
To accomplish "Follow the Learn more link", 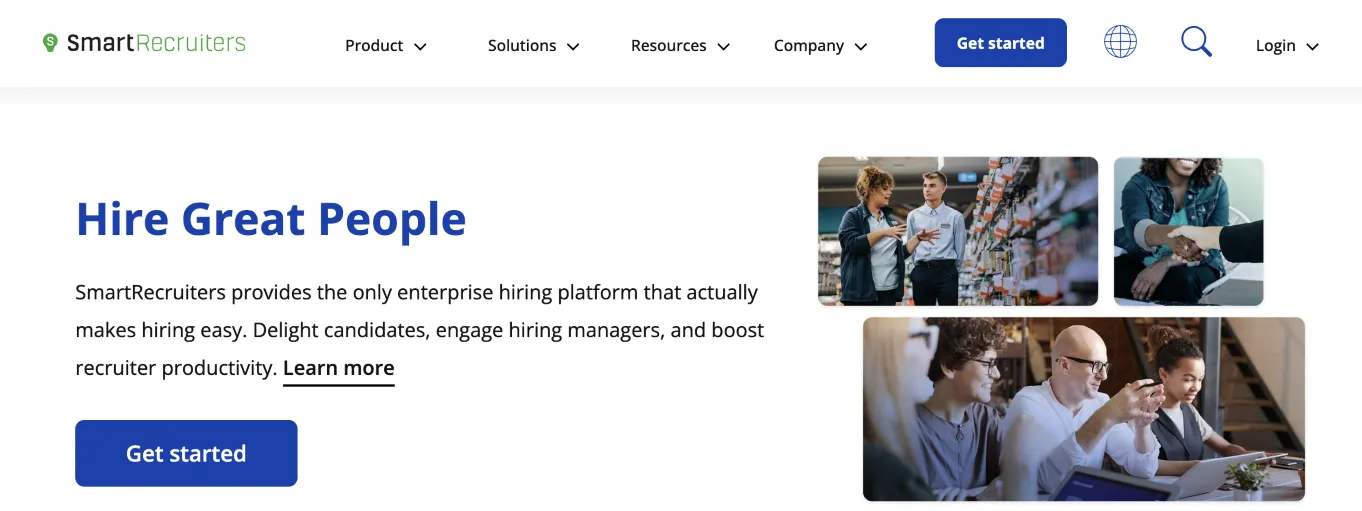I will [339, 368].
